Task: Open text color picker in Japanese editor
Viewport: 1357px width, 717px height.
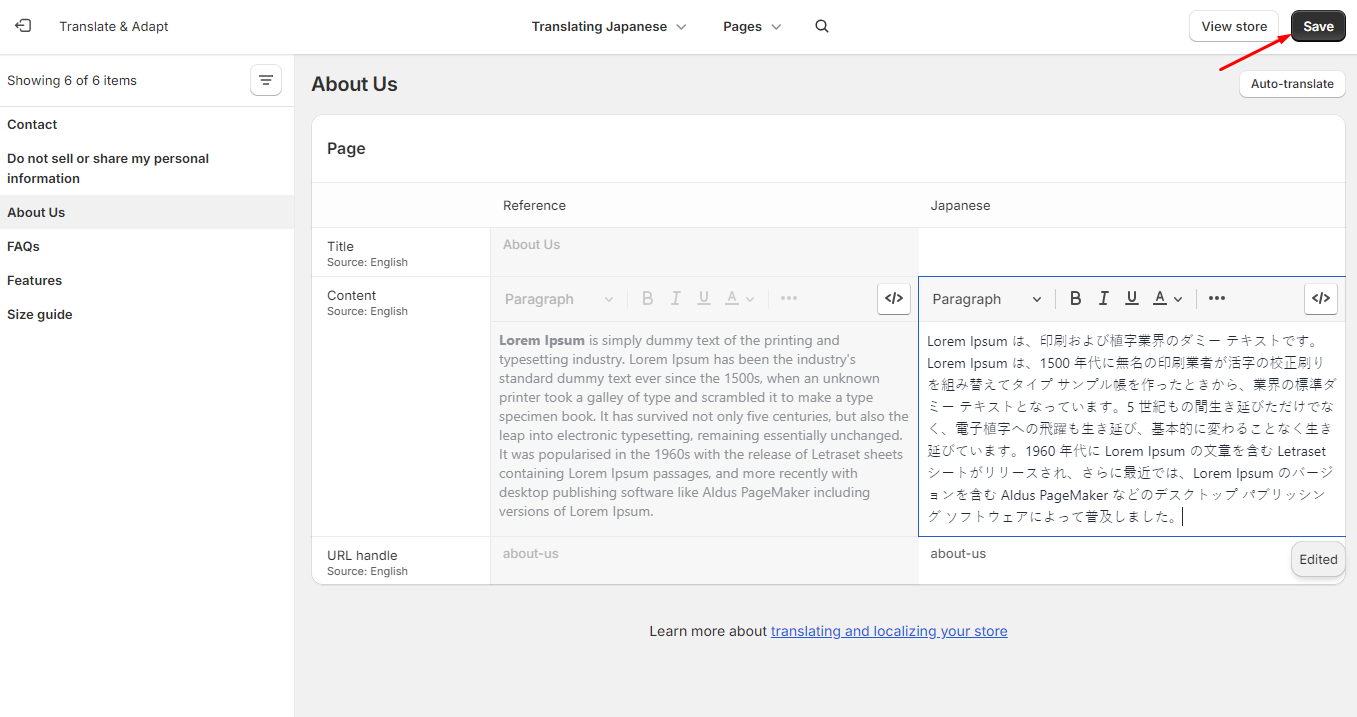Action: pos(1167,298)
